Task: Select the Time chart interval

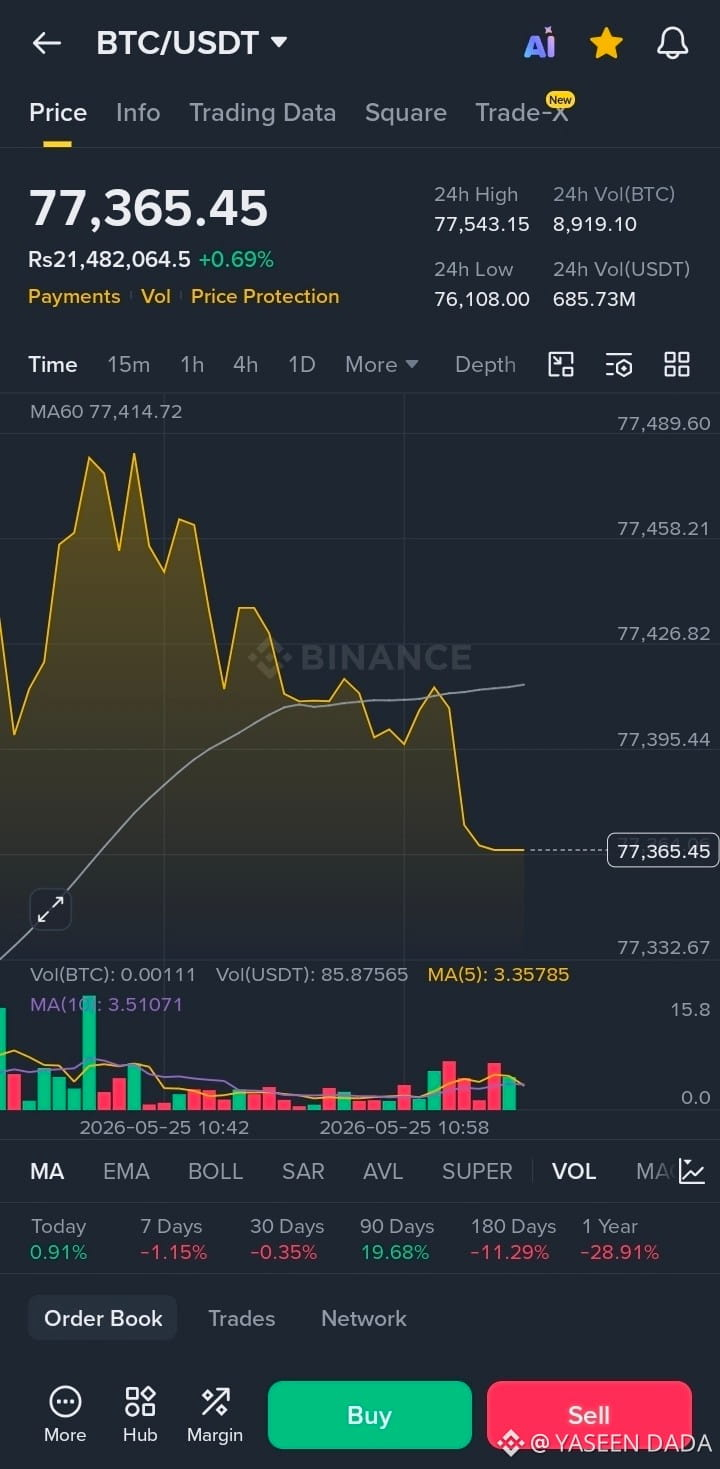Action: coord(53,365)
